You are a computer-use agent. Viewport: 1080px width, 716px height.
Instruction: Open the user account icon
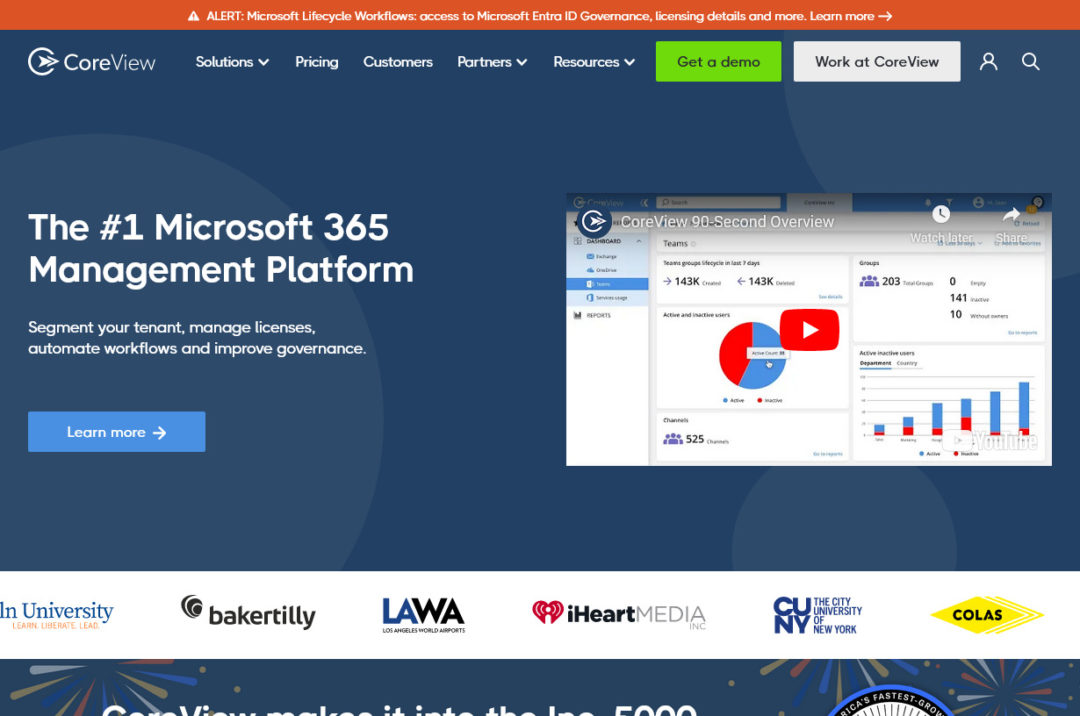tap(988, 61)
